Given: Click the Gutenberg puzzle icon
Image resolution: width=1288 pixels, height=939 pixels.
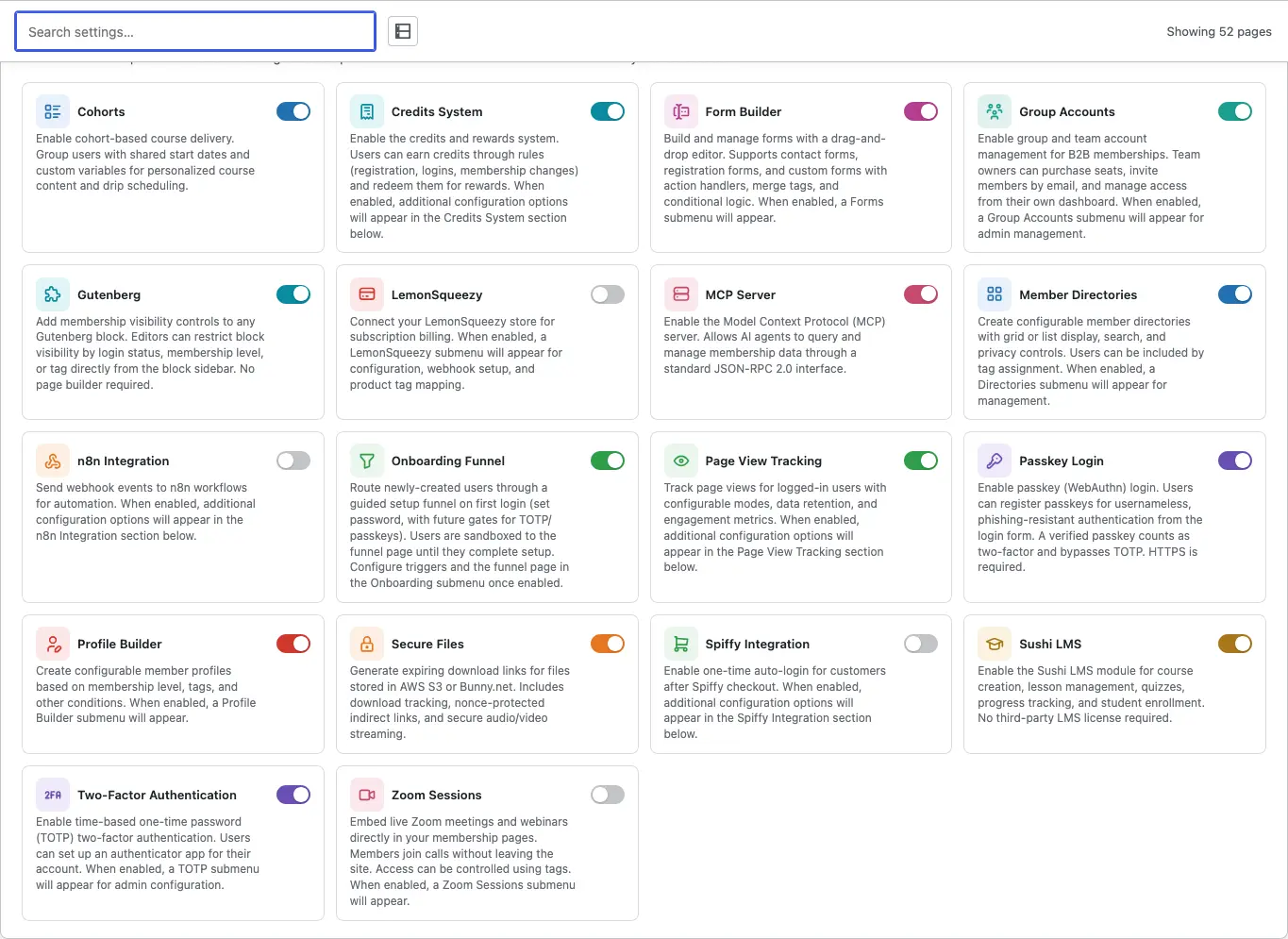Looking at the screenshot, I should point(53,294).
